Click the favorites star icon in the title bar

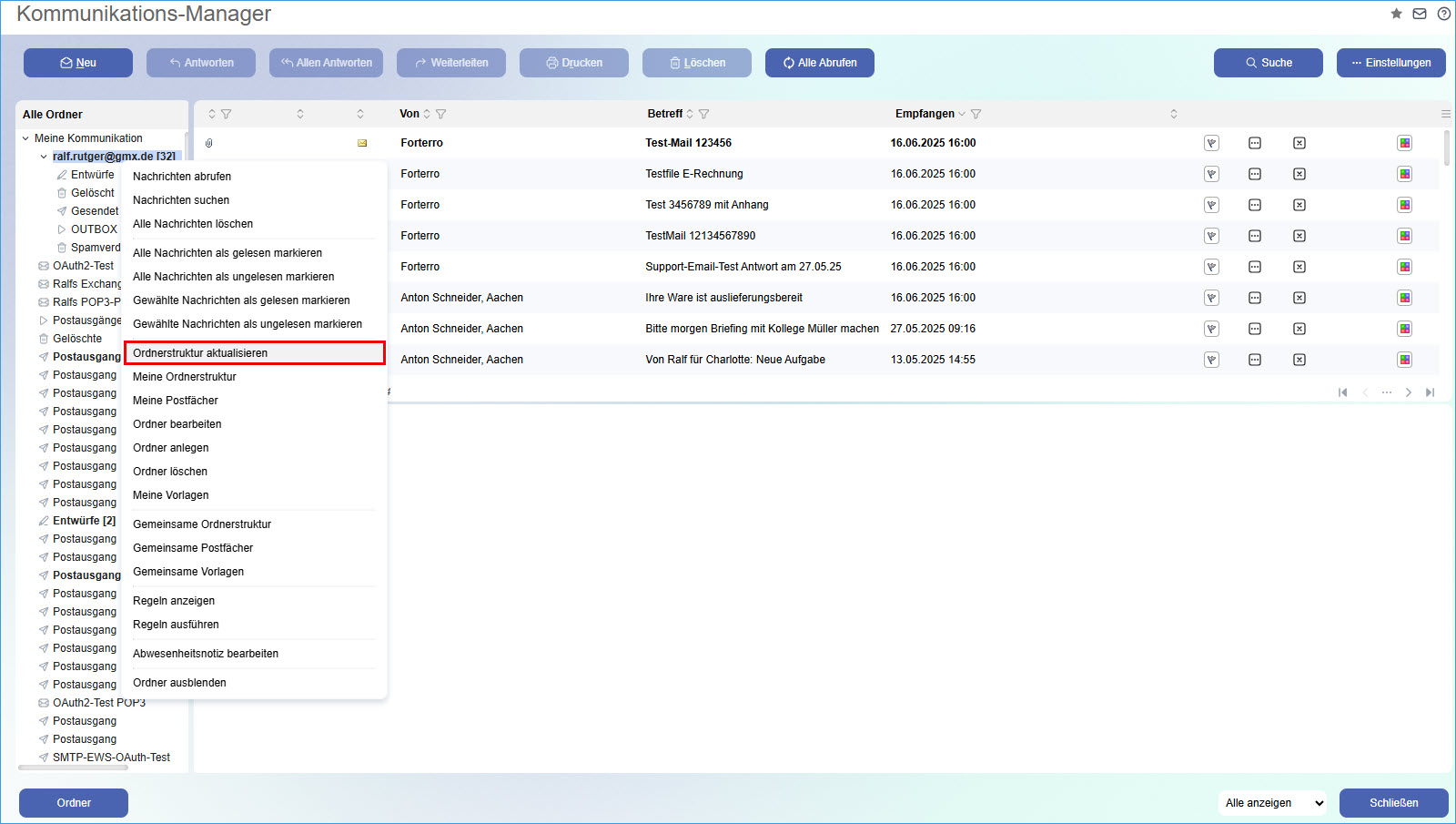[1396, 14]
